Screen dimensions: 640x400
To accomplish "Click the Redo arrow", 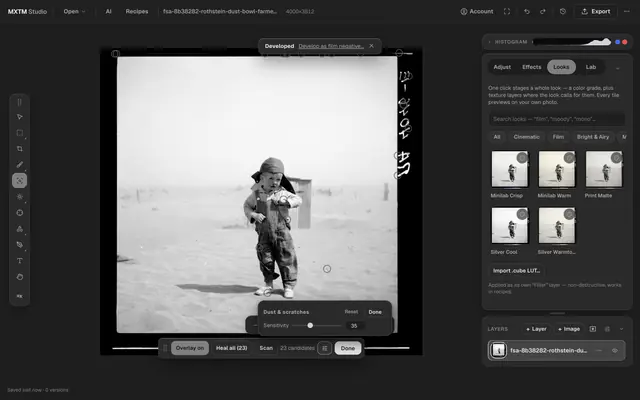I will click(x=543, y=11).
